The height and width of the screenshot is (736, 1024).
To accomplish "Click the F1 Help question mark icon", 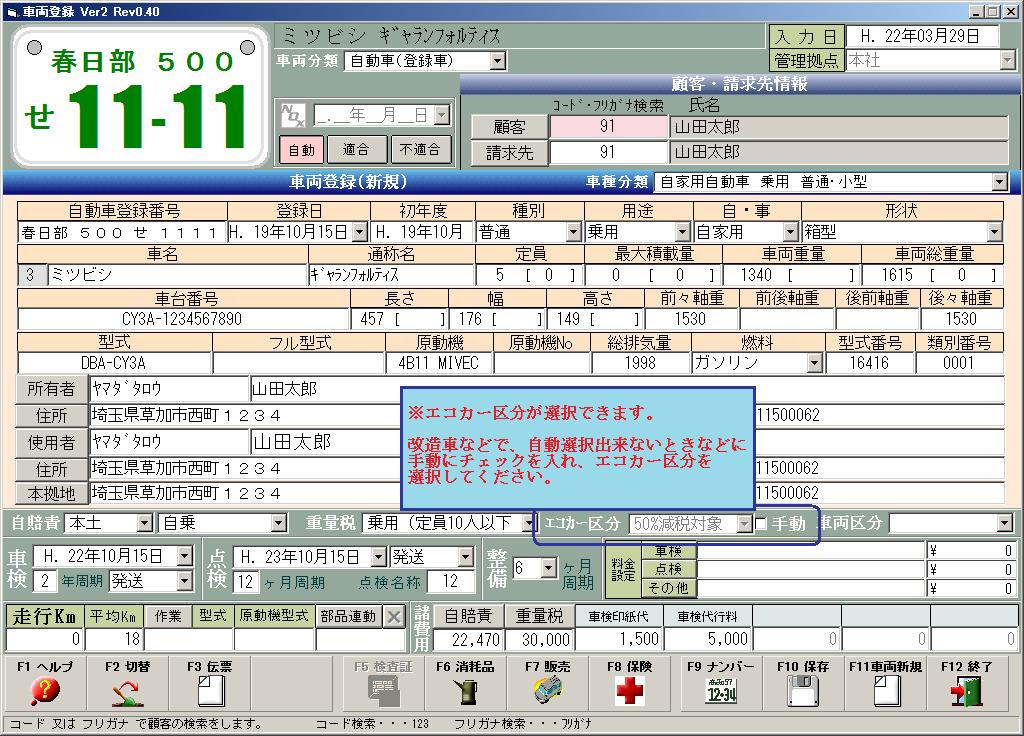I will [45, 690].
